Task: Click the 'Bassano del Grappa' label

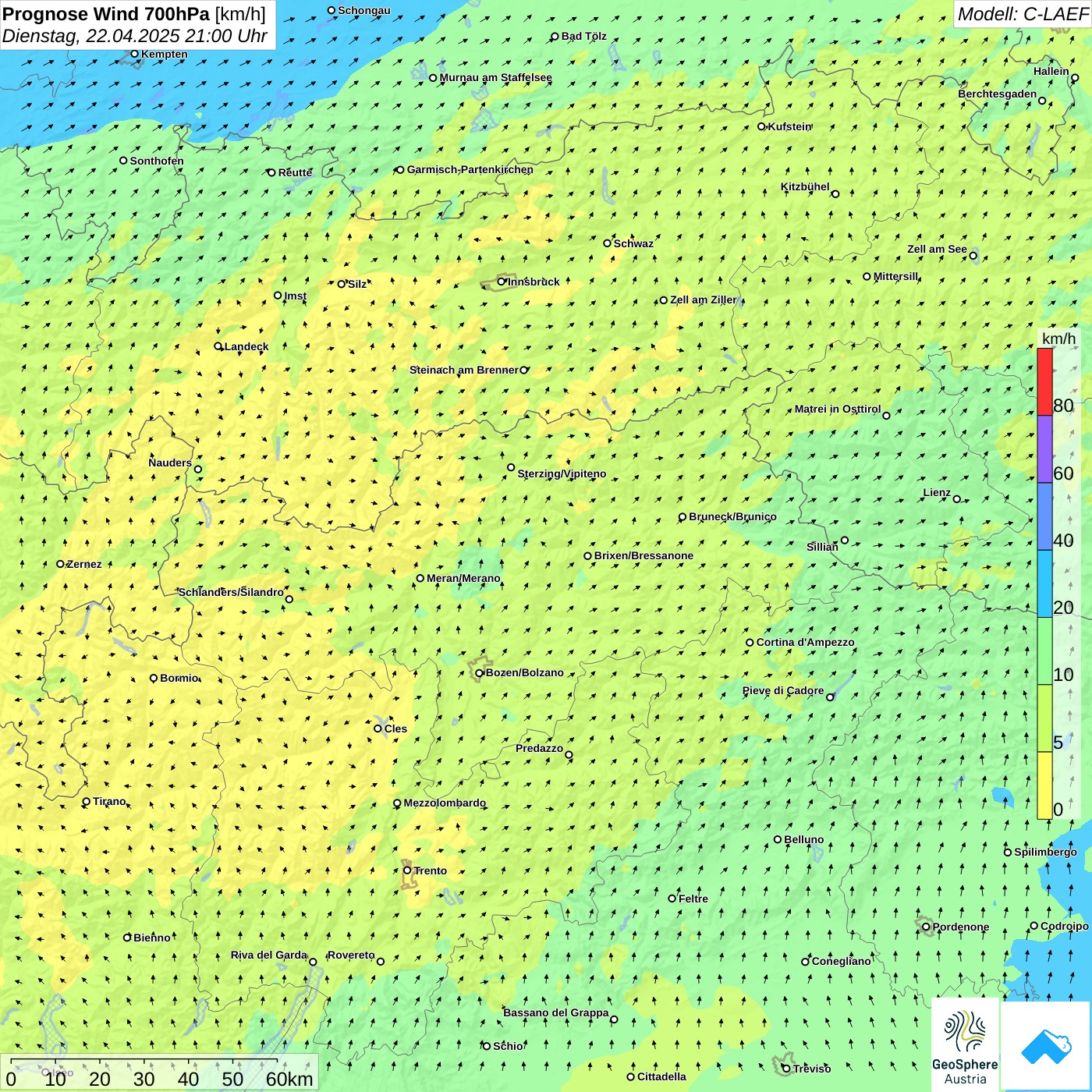Action: [556, 1012]
